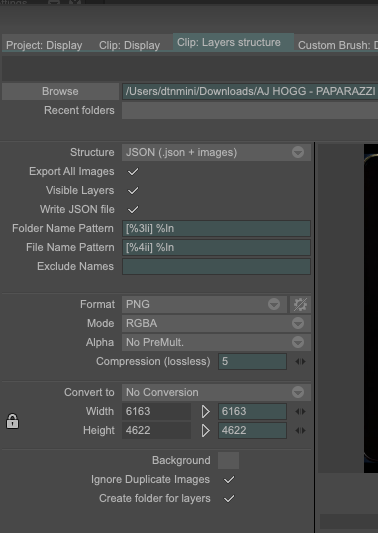
Task: Click the arrow copying Width value
Action: (205, 412)
